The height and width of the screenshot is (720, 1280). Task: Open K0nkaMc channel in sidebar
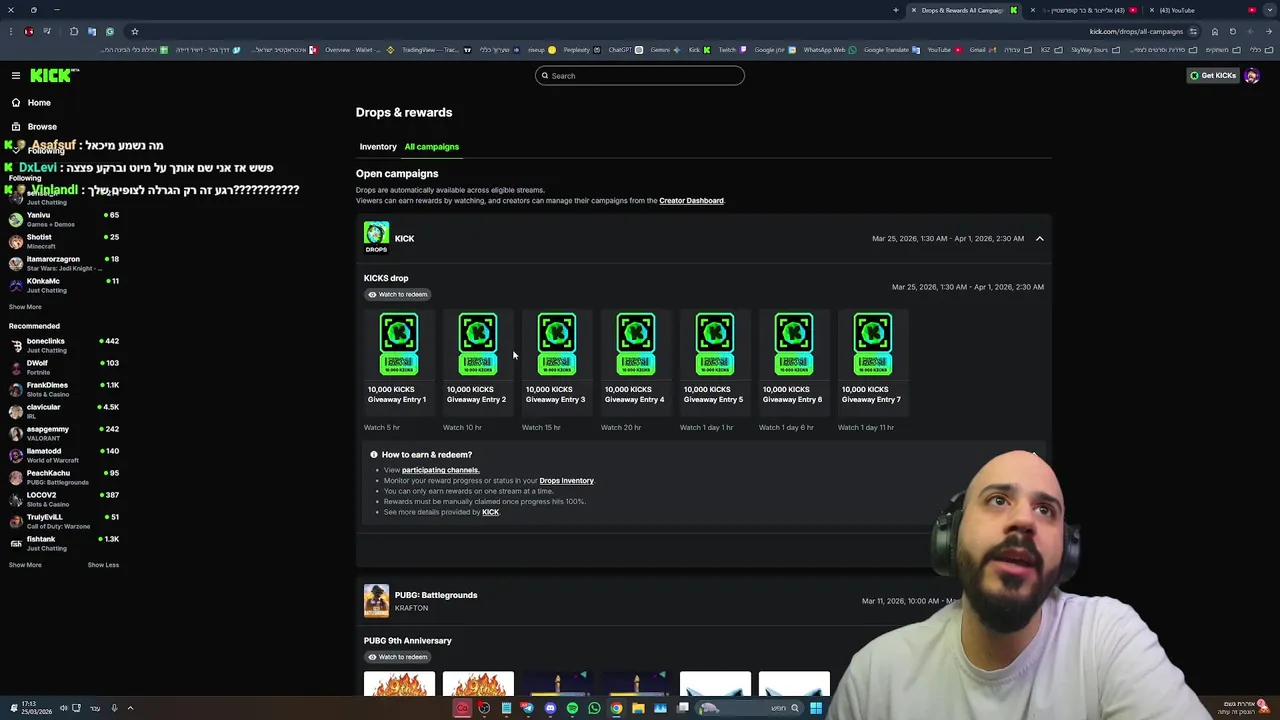tap(64, 285)
